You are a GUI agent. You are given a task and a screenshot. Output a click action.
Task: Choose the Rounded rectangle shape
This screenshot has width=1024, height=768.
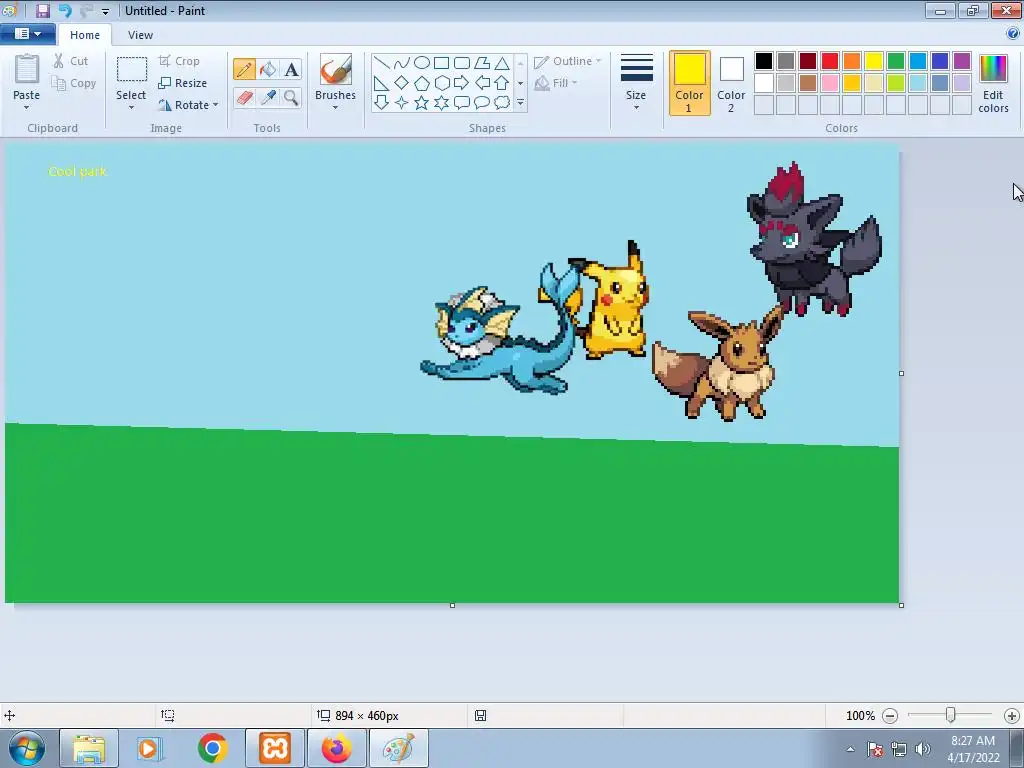[462, 63]
